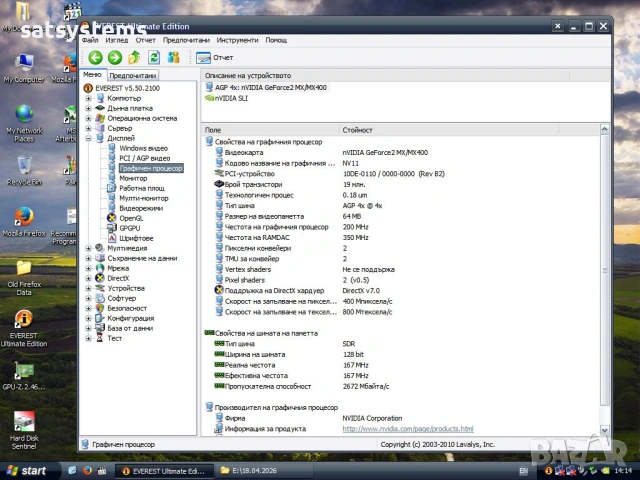Click the Refresh toolbar icon
This screenshot has height=480, width=640.
(x=154, y=58)
